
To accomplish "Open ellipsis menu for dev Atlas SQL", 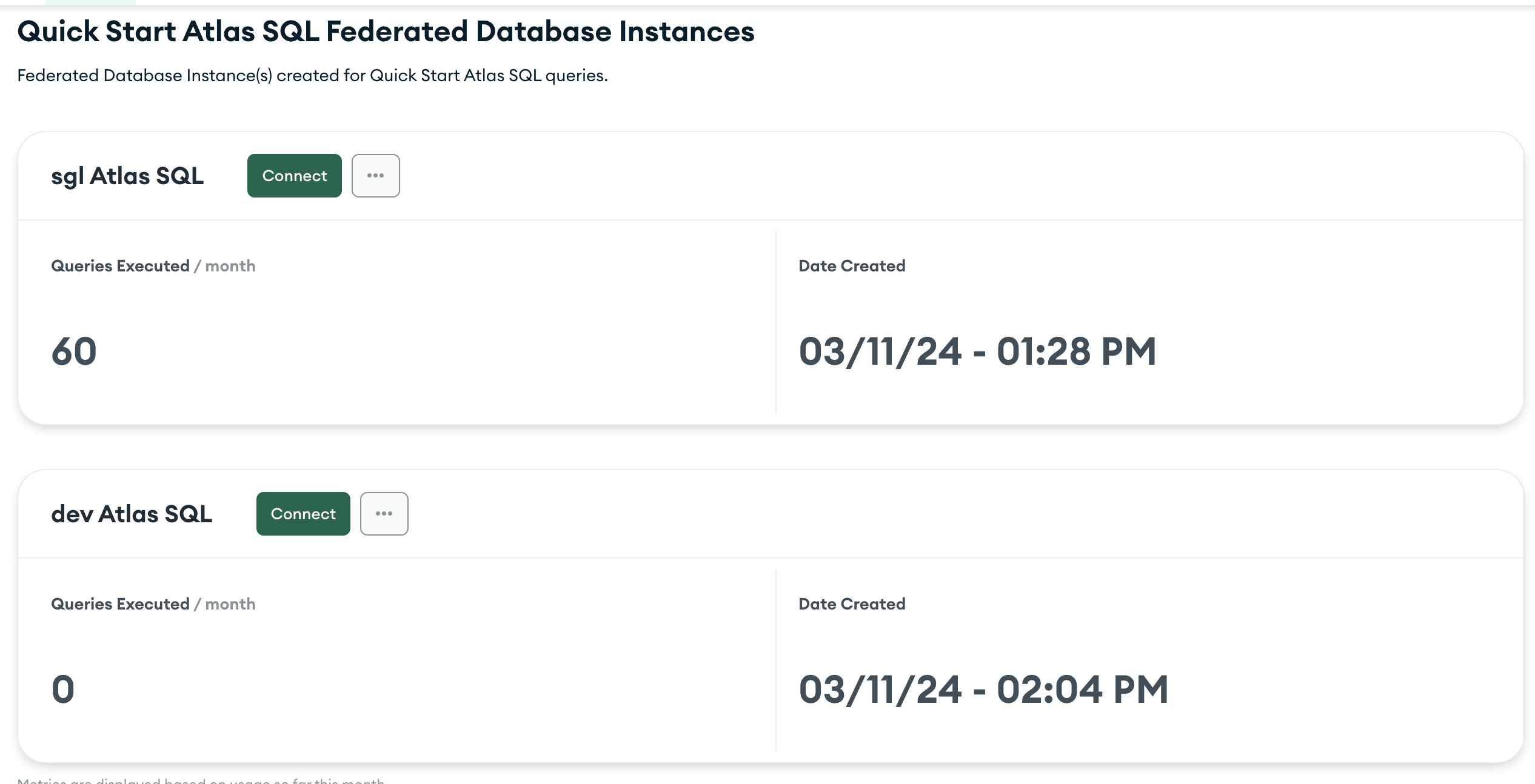I will (384, 514).
